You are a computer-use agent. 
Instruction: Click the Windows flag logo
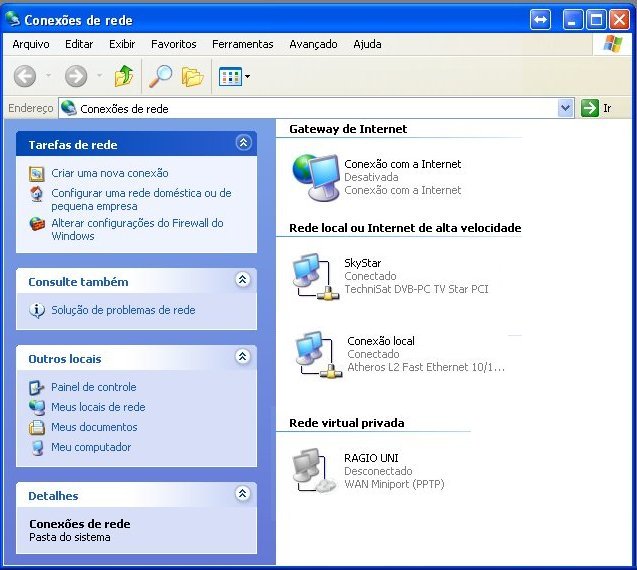[x=613, y=43]
